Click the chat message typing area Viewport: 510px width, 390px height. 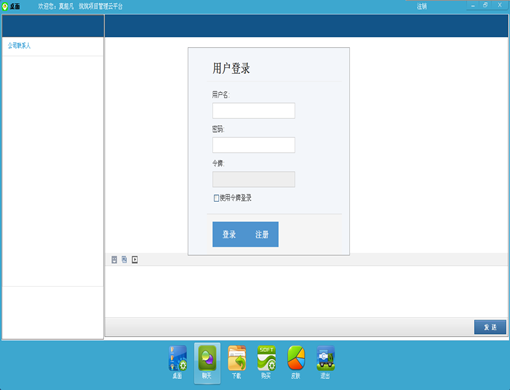coord(307,291)
